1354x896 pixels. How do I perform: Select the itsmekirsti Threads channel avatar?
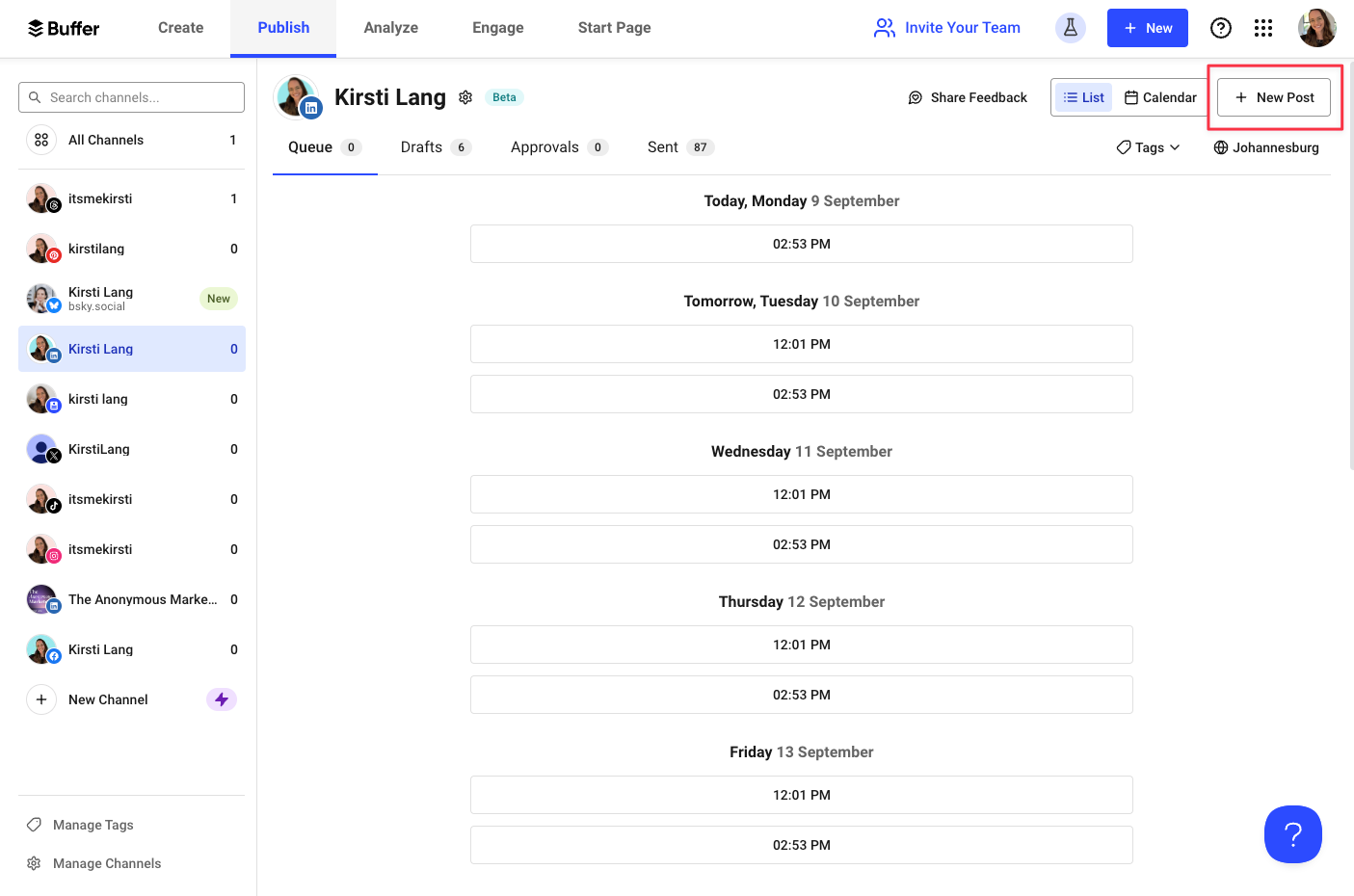point(42,198)
